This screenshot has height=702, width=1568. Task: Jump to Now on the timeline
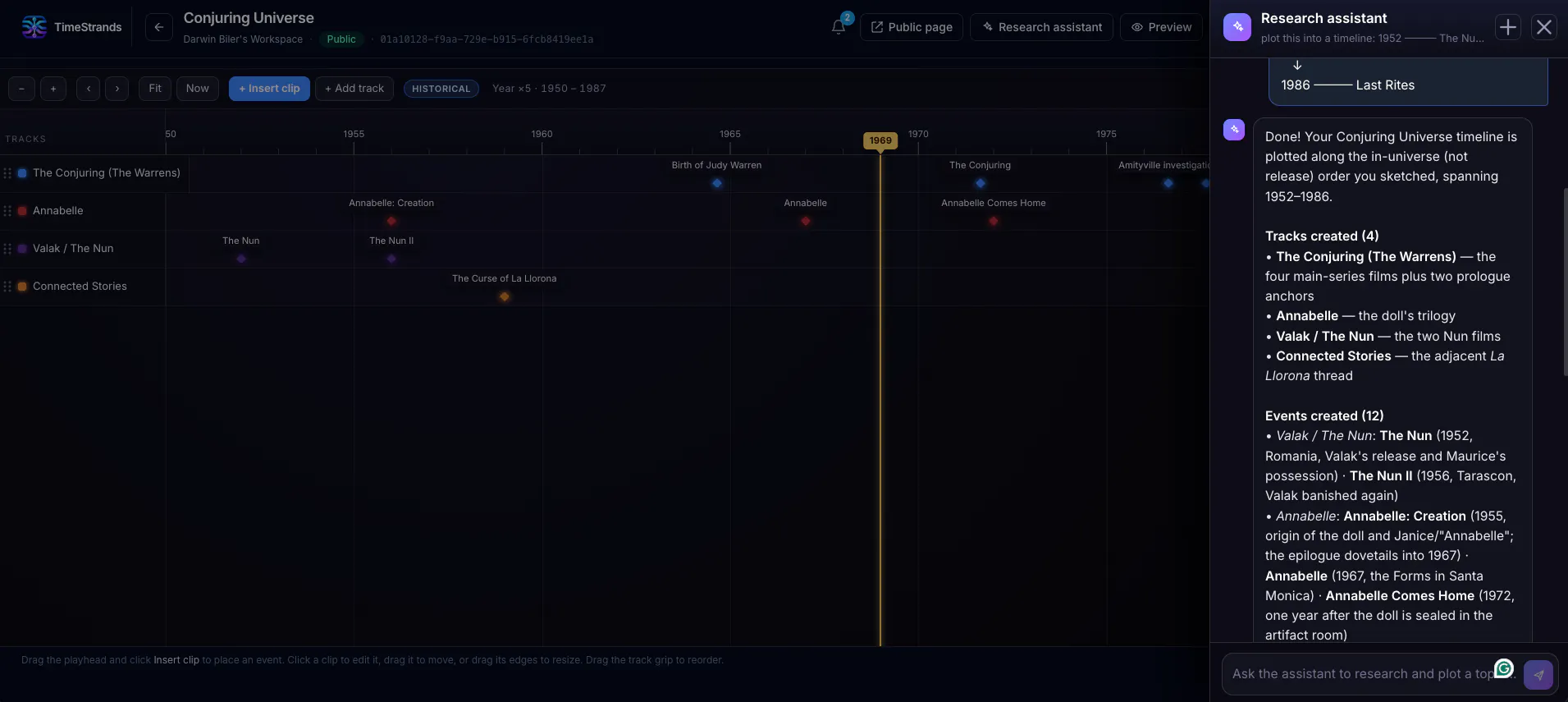tap(198, 89)
